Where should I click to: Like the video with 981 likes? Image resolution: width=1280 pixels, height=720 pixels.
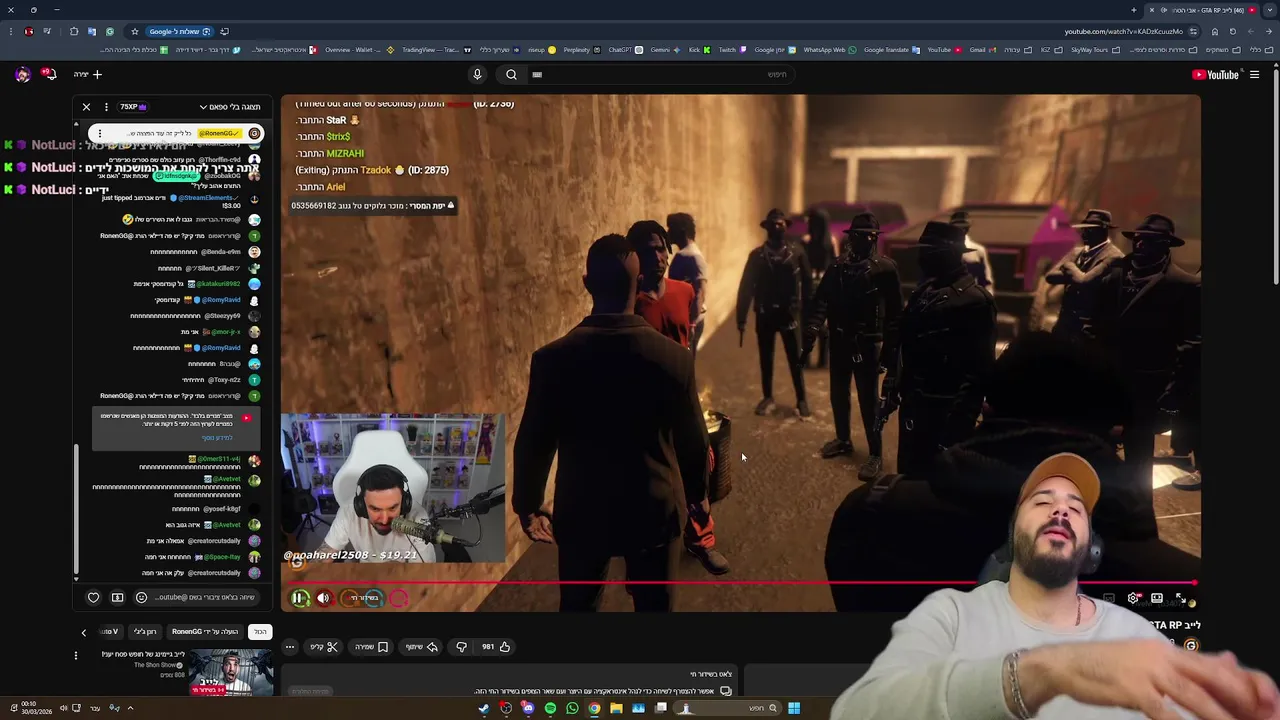[496, 647]
